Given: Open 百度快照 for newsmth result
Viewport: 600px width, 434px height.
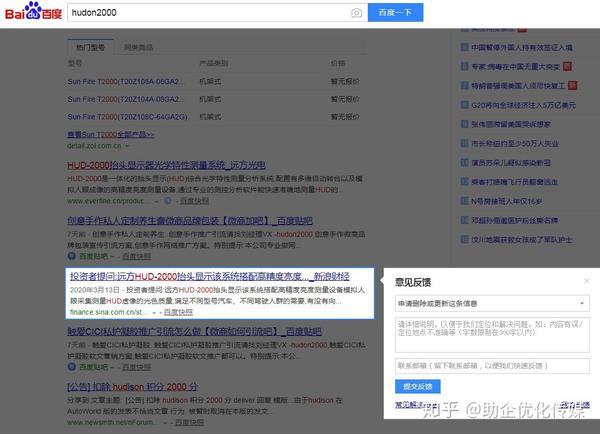Looking at the screenshot, I should [x=189, y=423].
